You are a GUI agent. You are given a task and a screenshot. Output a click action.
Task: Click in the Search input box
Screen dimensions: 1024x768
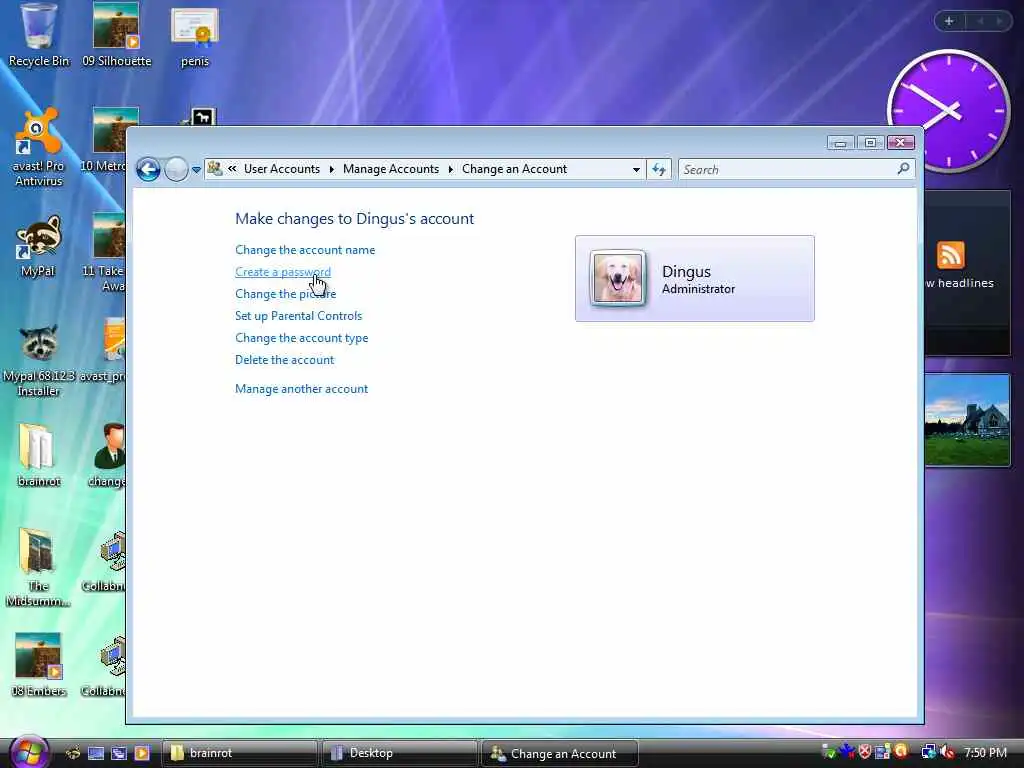[787, 170]
